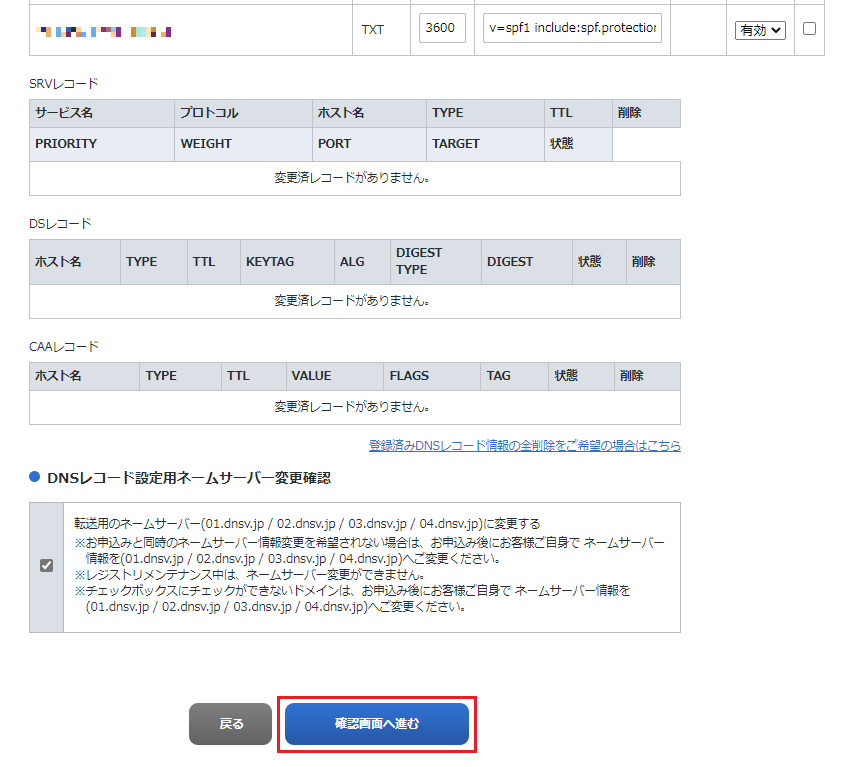Viewport: 858px width, 767px height.
Task: Click the TTL field showing 3600
Action: (x=443, y=29)
